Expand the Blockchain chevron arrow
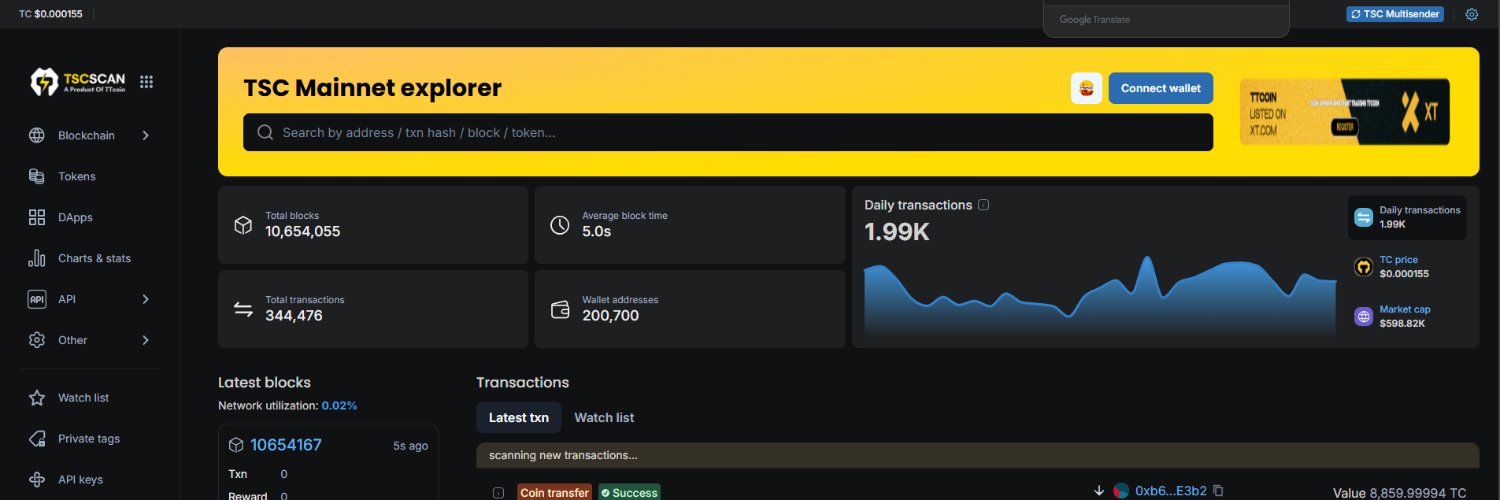This screenshot has width=1500, height=500. coord(145,135)
